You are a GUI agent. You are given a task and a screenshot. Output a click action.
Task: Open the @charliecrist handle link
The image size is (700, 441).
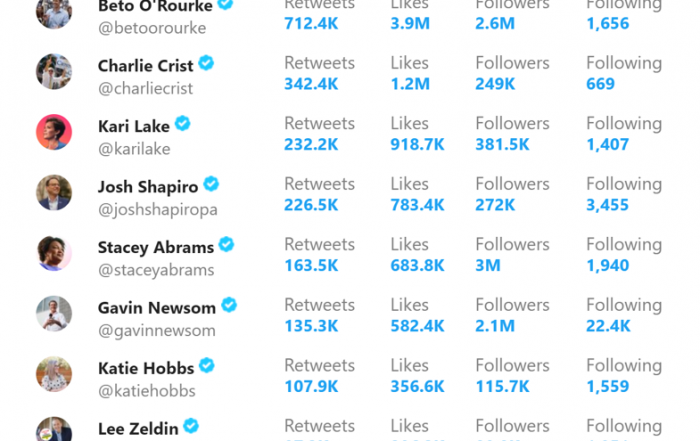pos(146,88)
